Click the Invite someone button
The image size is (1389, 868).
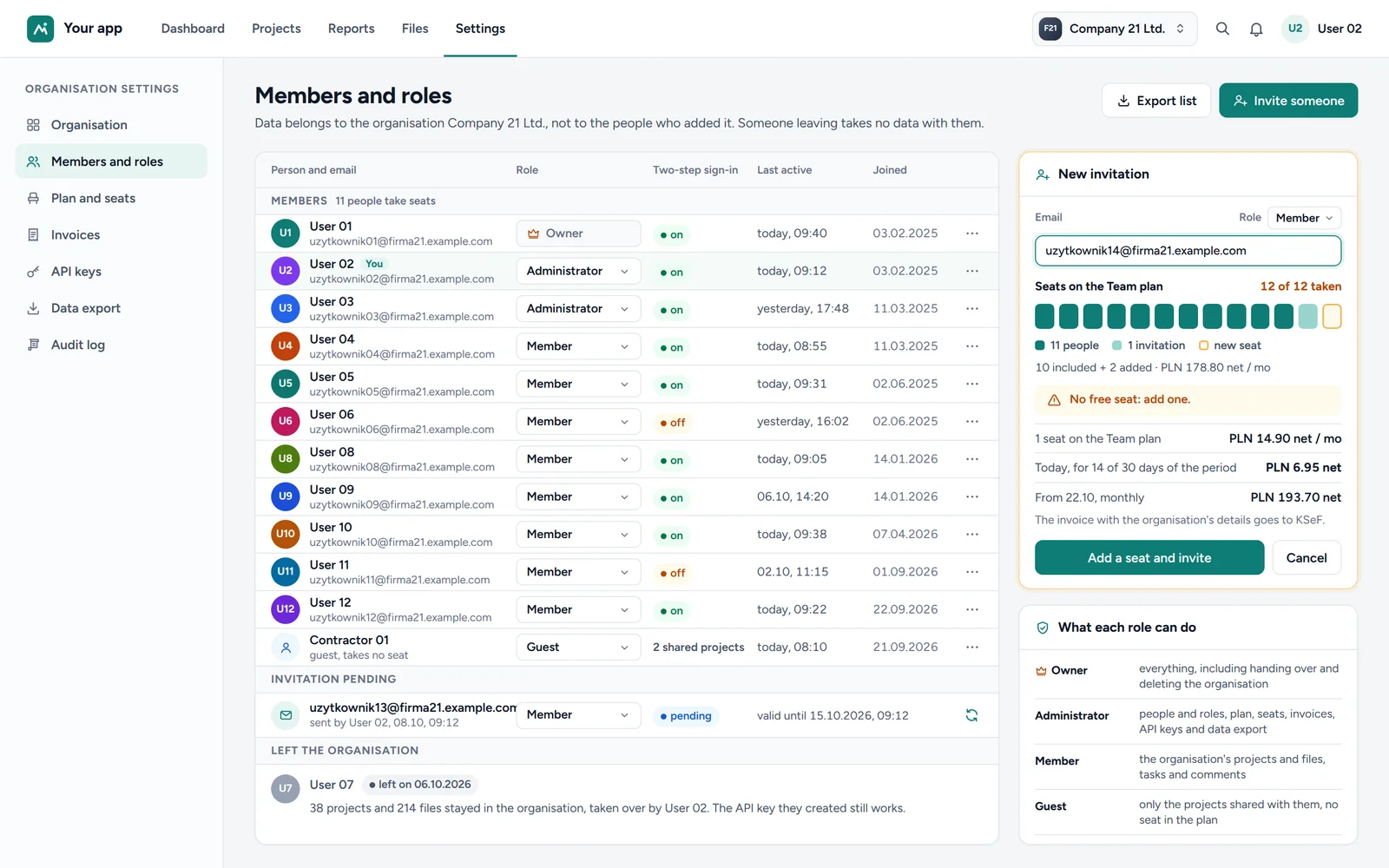point(1288,101)
